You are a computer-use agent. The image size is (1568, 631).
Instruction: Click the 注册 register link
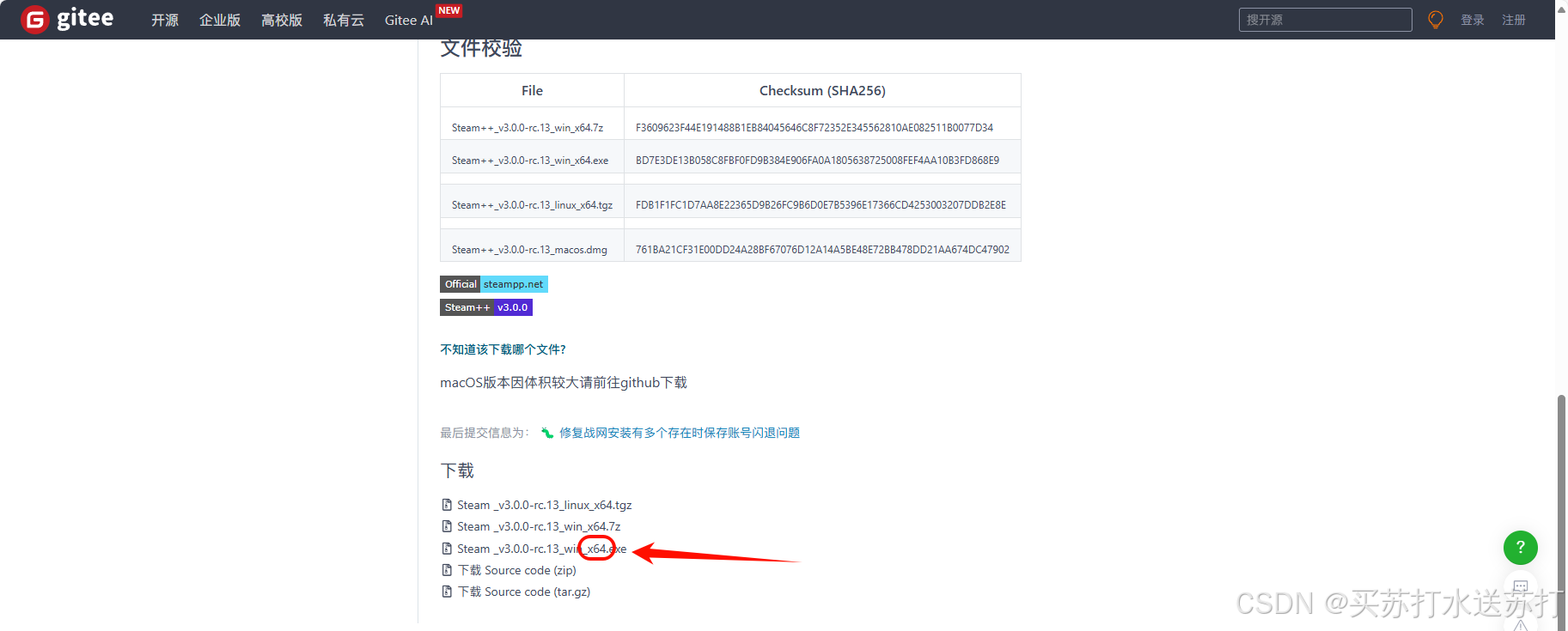tap(1514, 20)
